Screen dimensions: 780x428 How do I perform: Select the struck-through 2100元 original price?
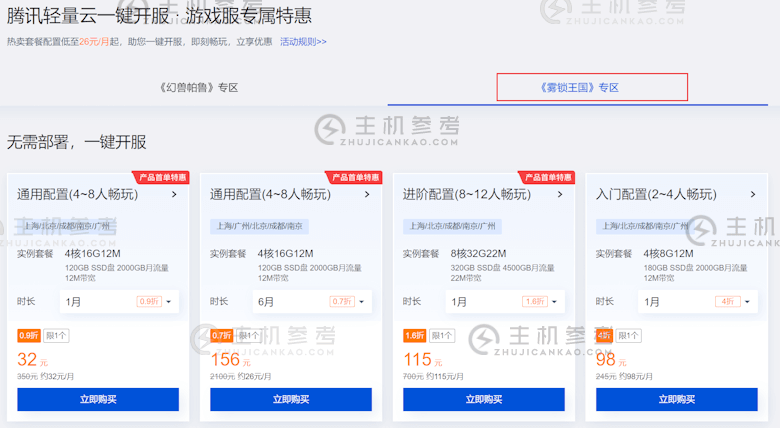[x=222, y=377]
